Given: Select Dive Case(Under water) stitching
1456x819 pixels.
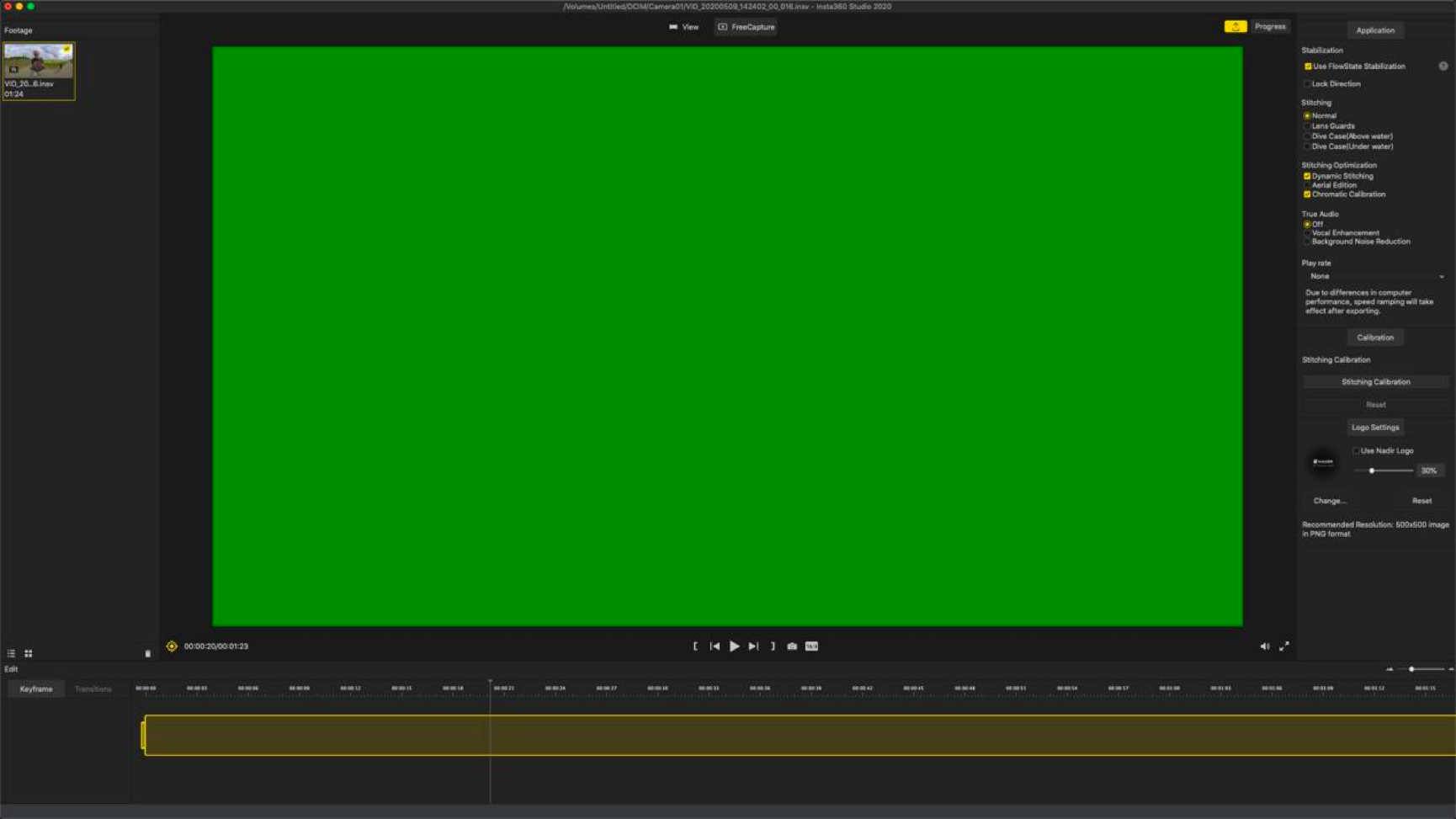Looking at the screenshot, I should click(x=1307, y=146).
